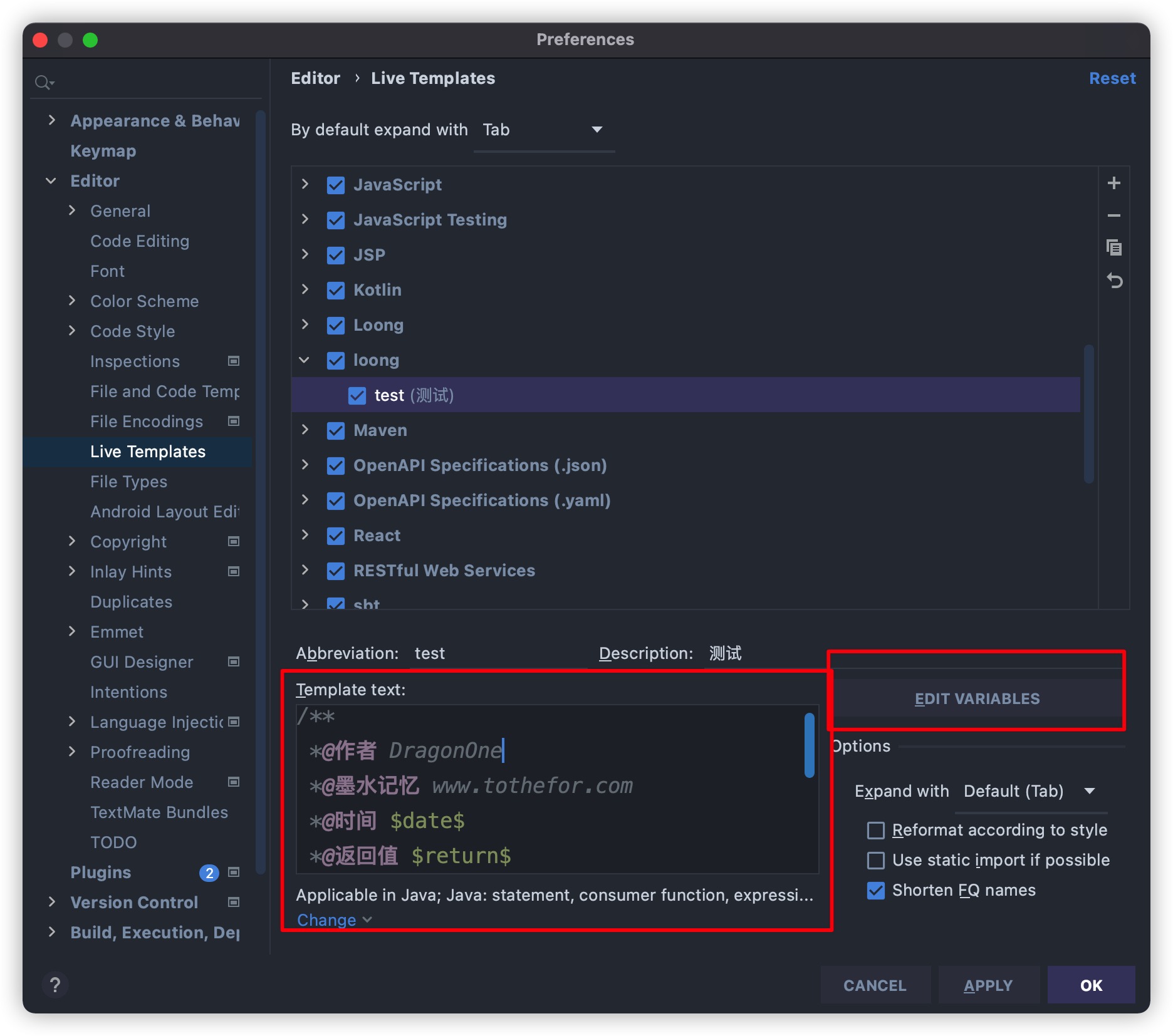Expand the Emmet settings node
This screenshot has width=1173, height=1036.
(72, 631)
